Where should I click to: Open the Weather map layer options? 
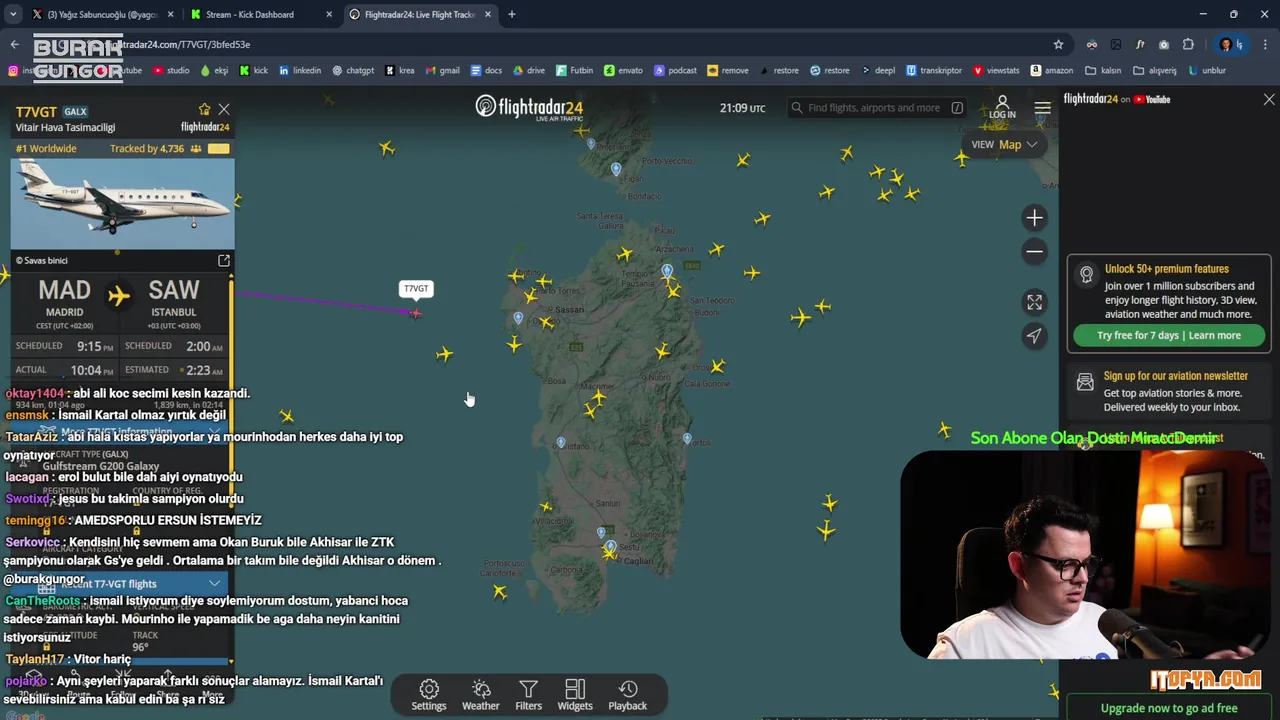pos(480,695)
